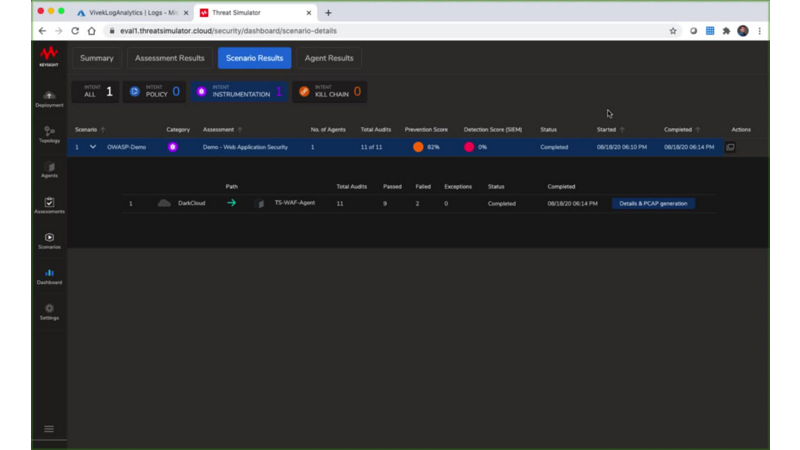Sort by Scenario column arrow

(x=103, y=130)
